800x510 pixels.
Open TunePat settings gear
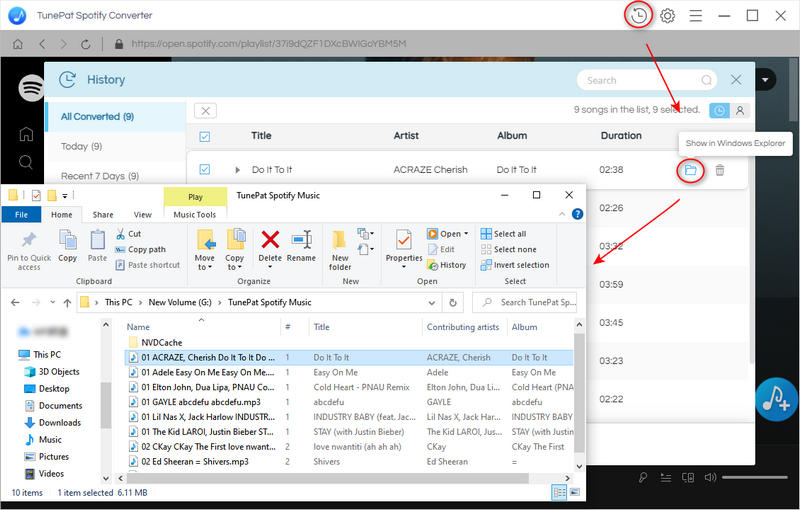coord(667,16)
